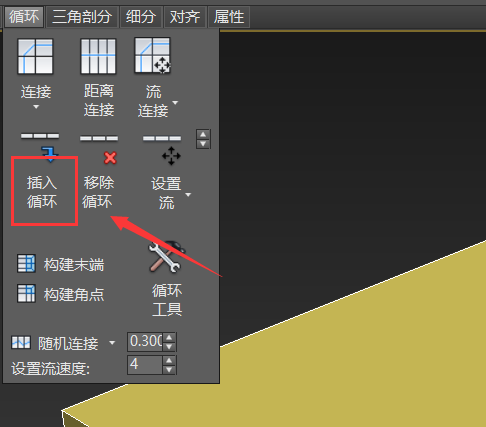
Task: Switch to the 细分 tab
Action: pos(141,16)
